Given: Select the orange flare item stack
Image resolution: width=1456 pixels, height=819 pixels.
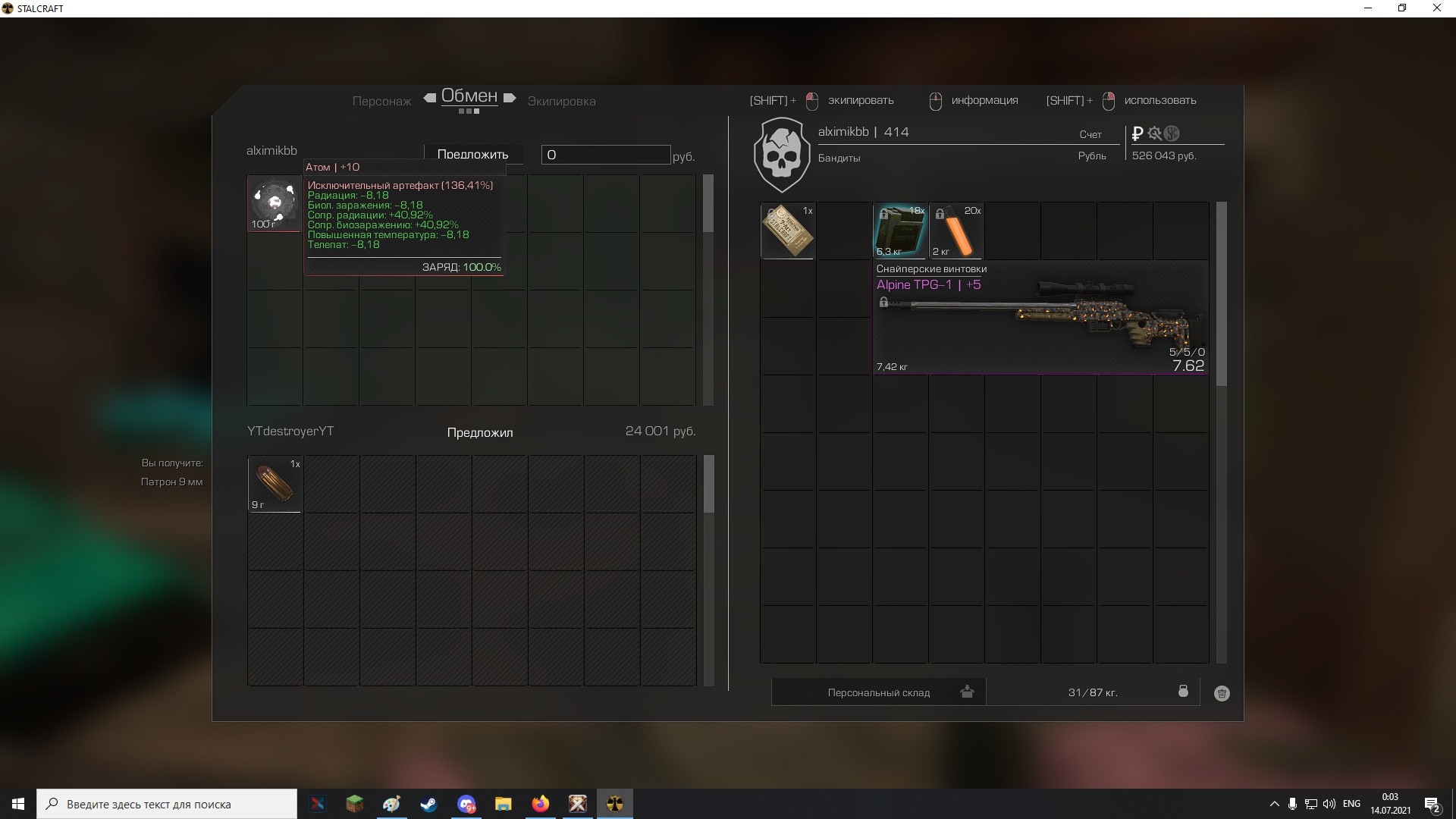Looking at the screenshot, I should (x=957, y=231).
